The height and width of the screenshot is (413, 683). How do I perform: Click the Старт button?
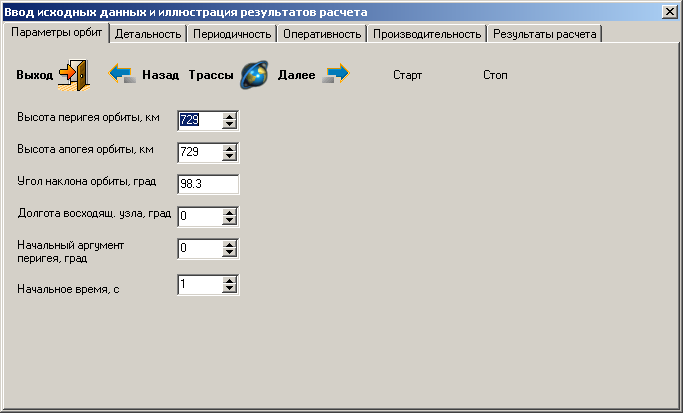point(407,75)
